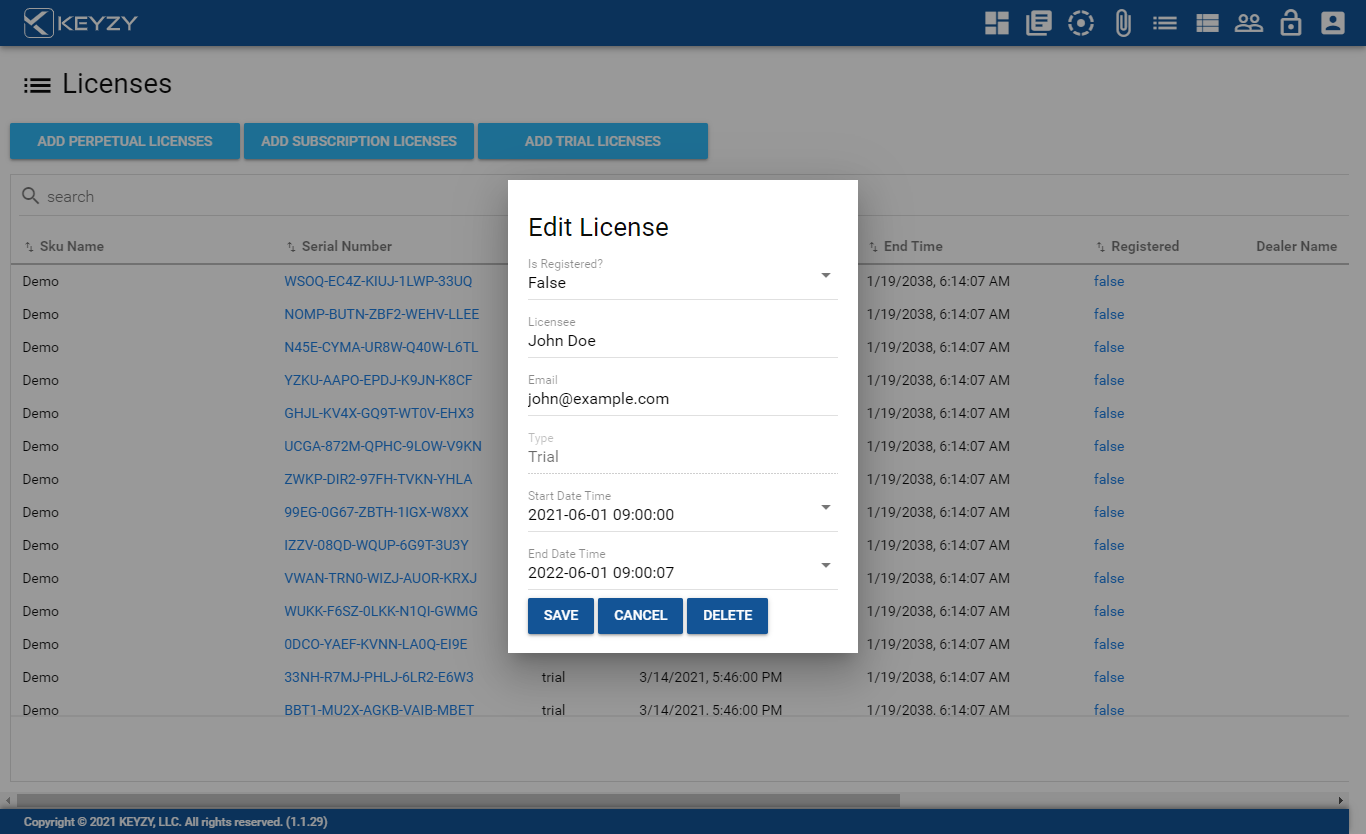Expand the Start Date Time picker
Image resolution: width=1366 pixels, height=834 pixels.
pos(825,507)
